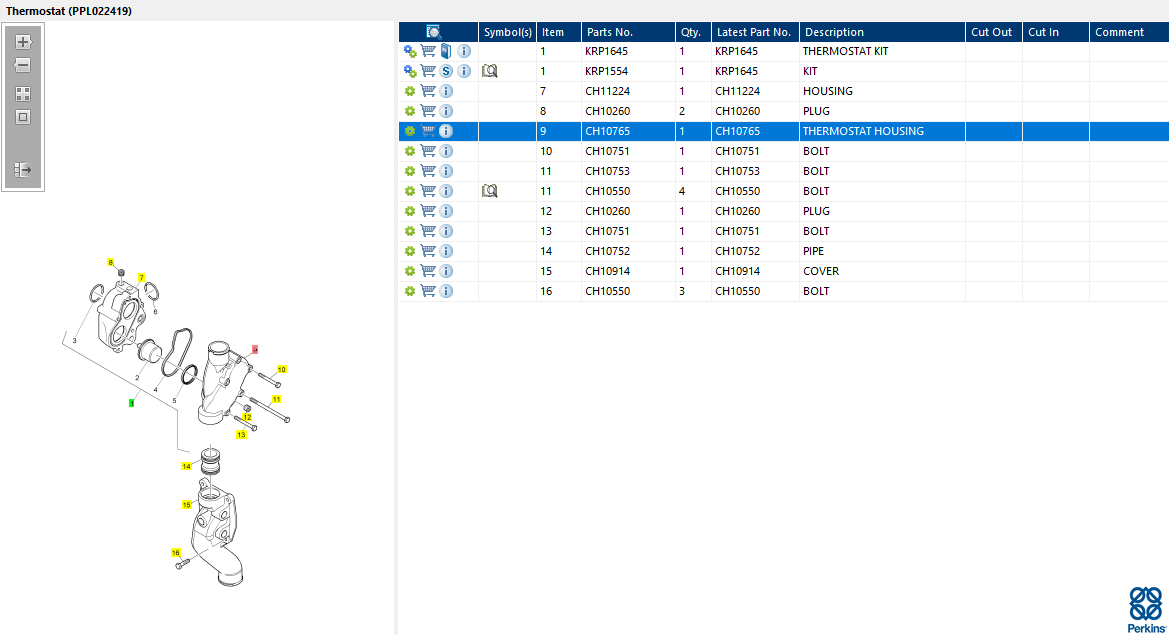1169x635 pixels.
Task: Click the S supersession icon for KRP1554
Action: point(446,71)
